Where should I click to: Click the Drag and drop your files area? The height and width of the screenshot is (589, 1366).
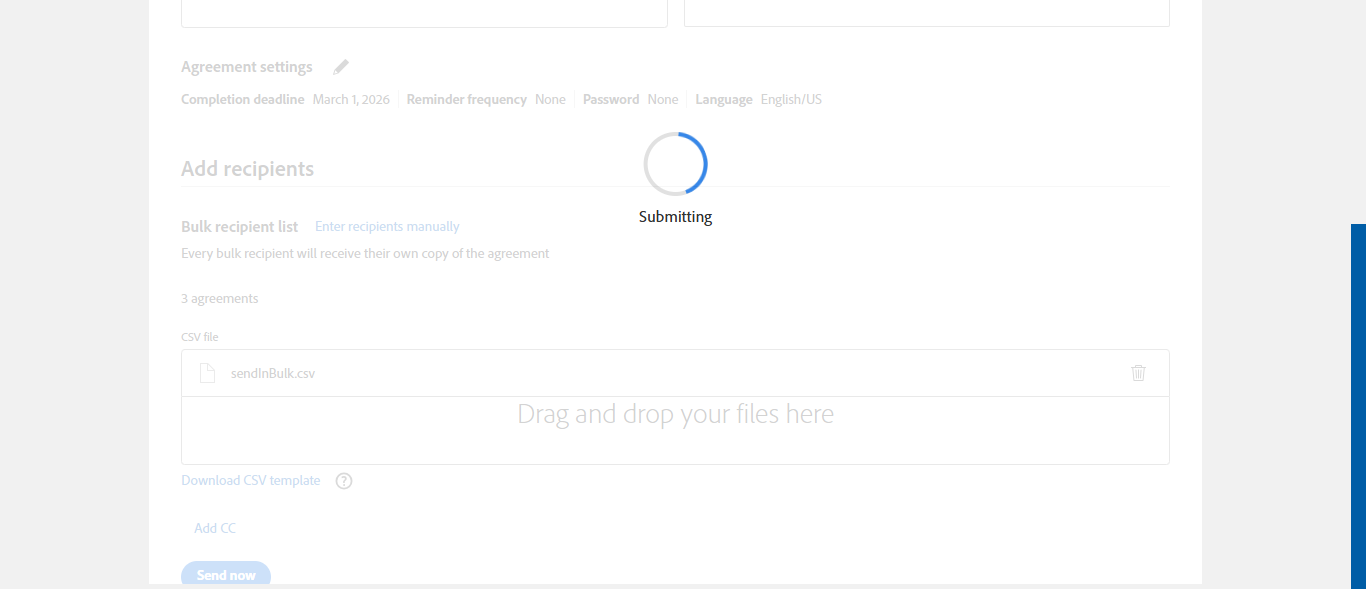tap(675, 430)
